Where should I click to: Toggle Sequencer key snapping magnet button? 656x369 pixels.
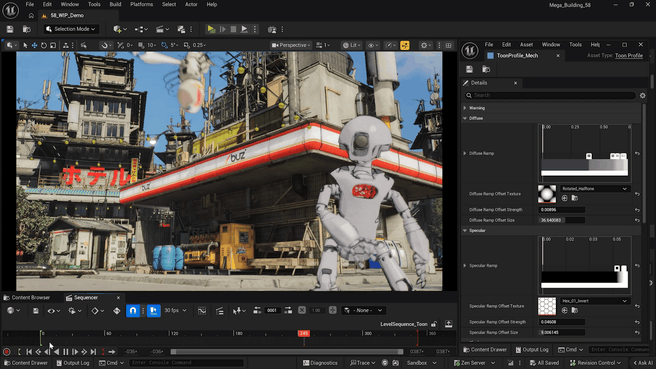click(133, 310)
